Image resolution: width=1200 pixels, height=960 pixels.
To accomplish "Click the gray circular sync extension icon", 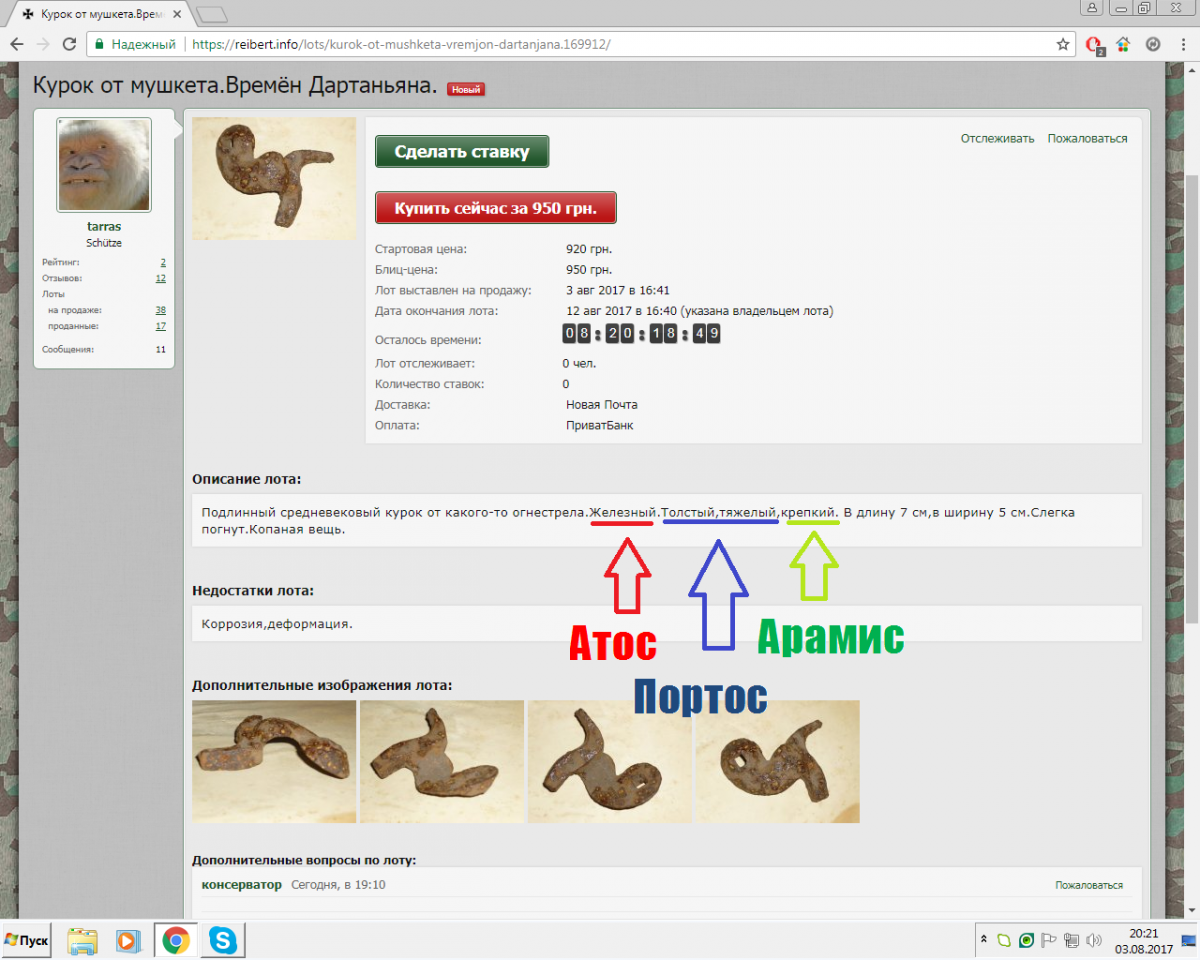I will [1152, 44].
